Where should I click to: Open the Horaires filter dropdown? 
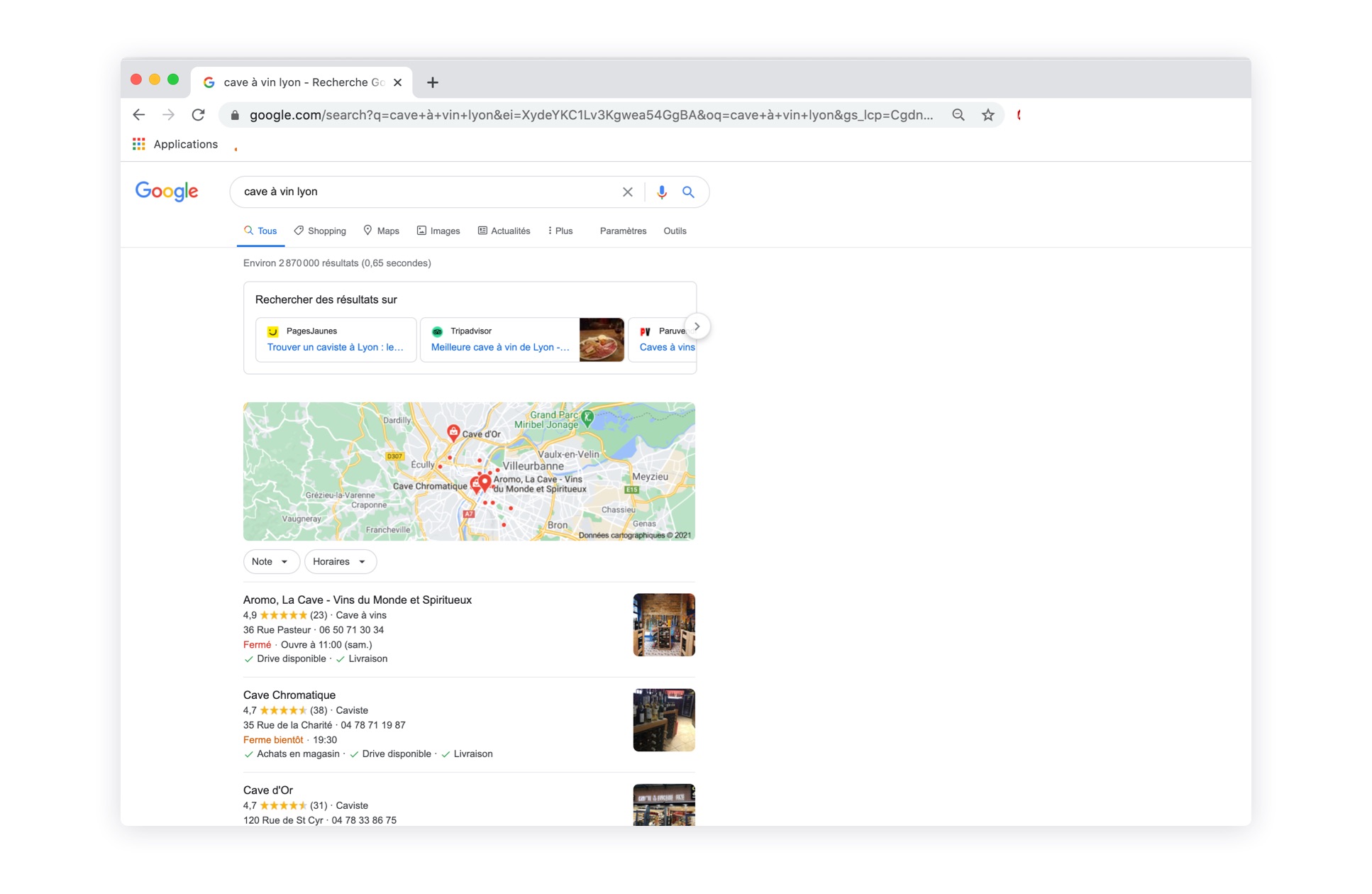click(340, 561)
